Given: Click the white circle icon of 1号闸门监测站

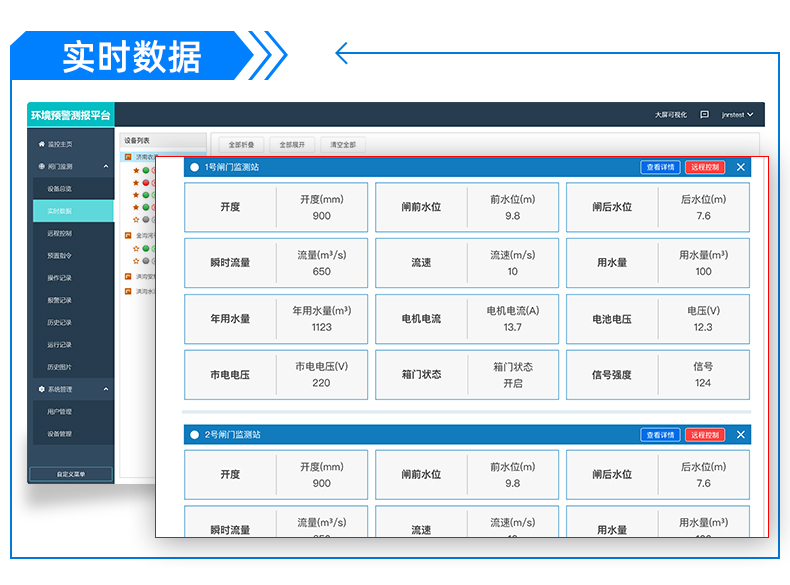Looking at the screenshot, I should point(195,168).
